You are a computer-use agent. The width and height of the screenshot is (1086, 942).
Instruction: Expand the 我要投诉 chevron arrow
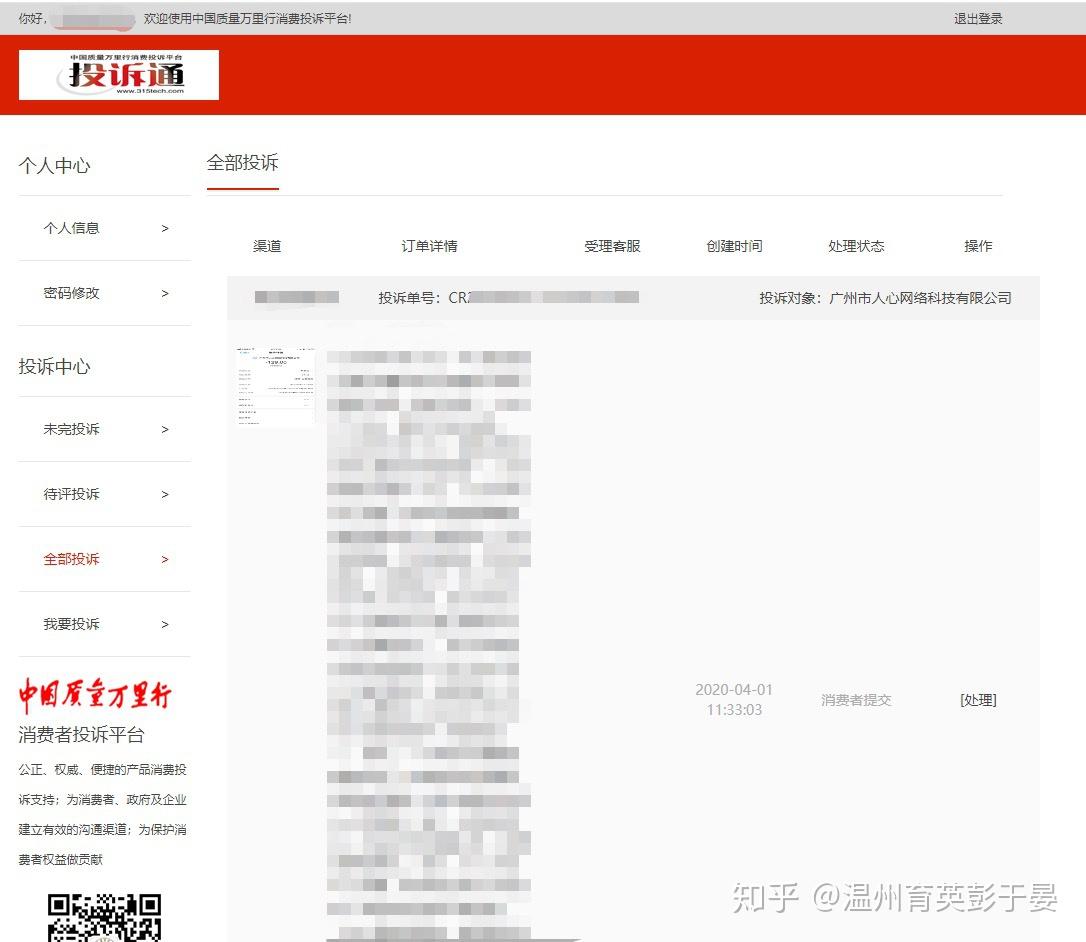coord(164,624)
